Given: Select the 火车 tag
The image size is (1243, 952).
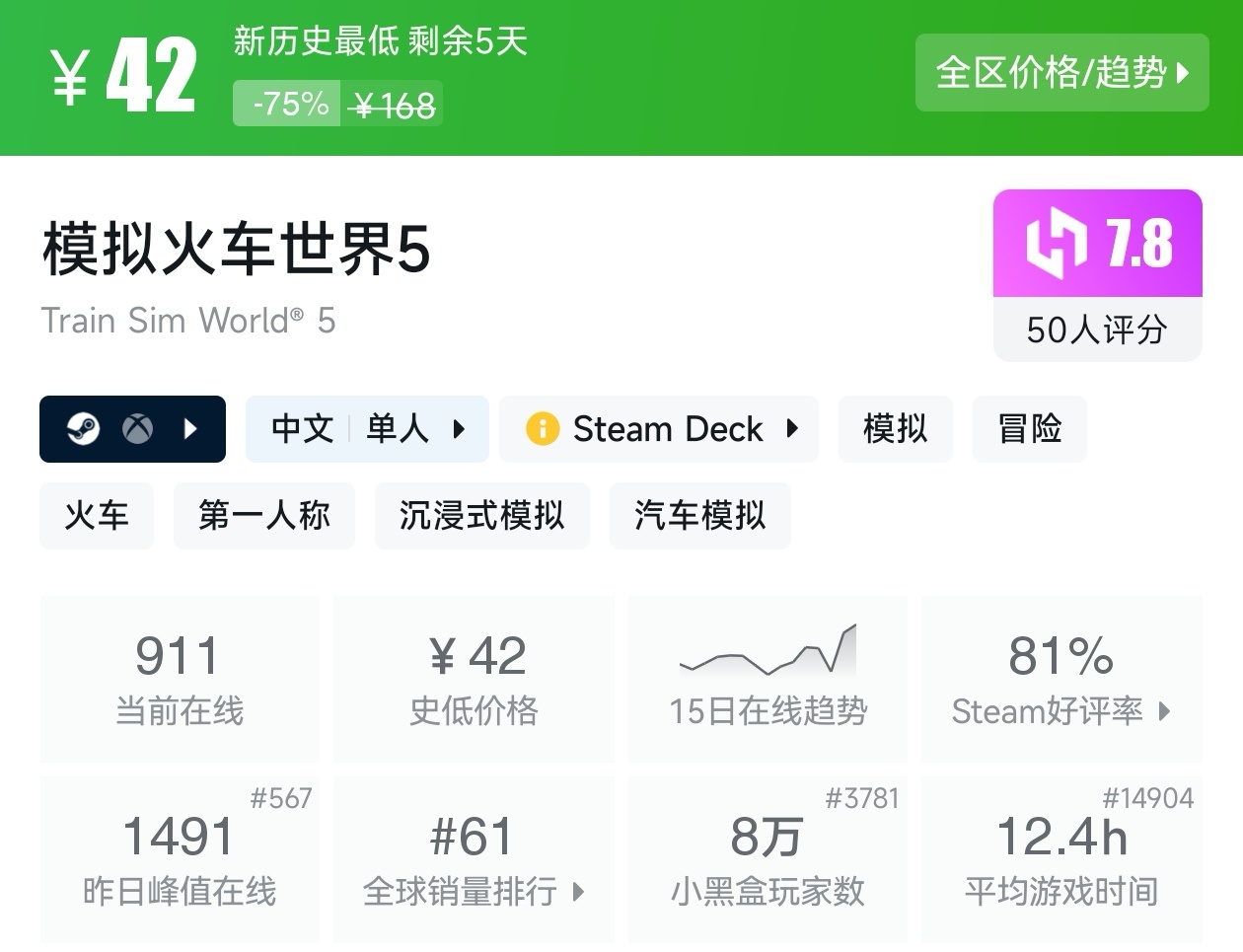Looking at the screenshot, I should click(x=97, y=516).
